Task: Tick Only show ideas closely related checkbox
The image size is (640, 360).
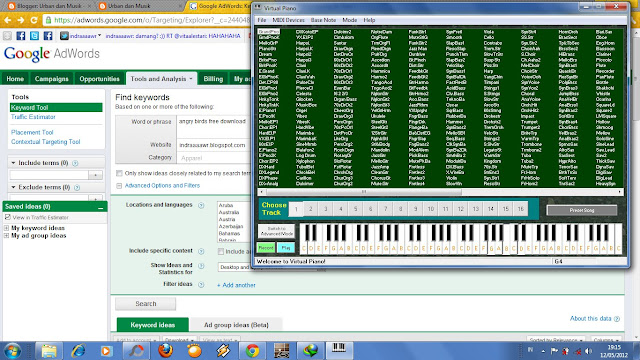Action: pos(119,173)
